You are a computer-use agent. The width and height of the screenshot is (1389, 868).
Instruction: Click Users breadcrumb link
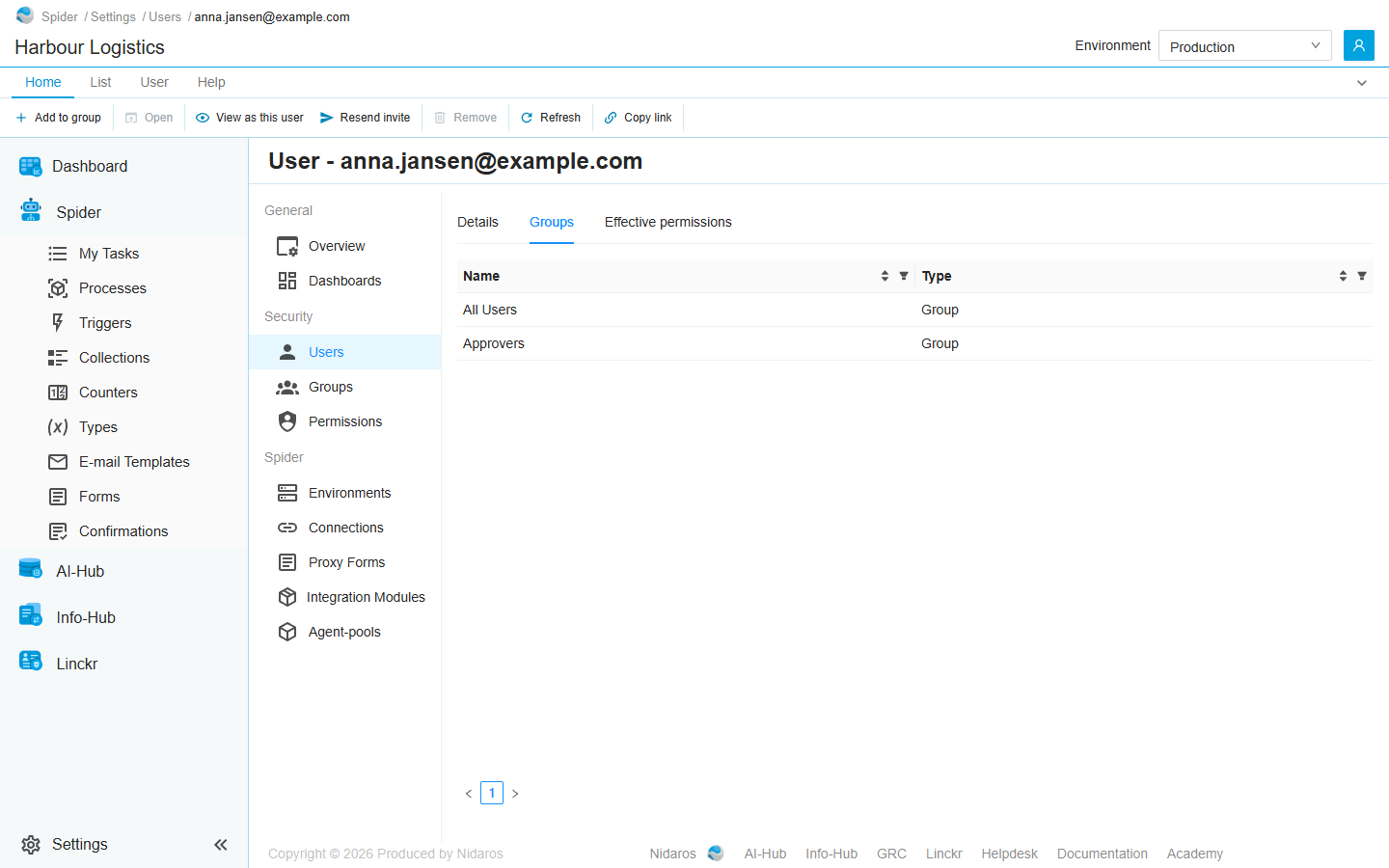pos(165,17)
